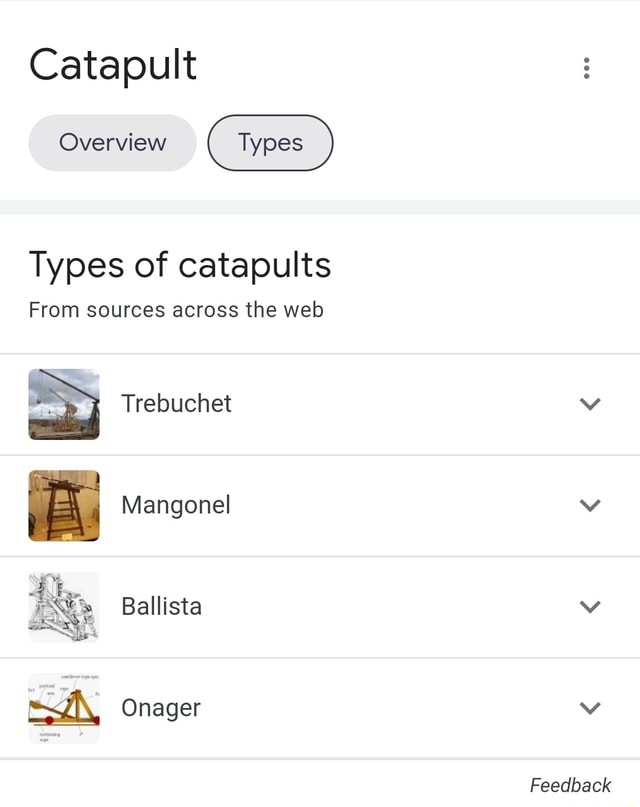Viewport: 640px width, 807px height.
Task: Open the Trebuchet result row
Action: 300,404
